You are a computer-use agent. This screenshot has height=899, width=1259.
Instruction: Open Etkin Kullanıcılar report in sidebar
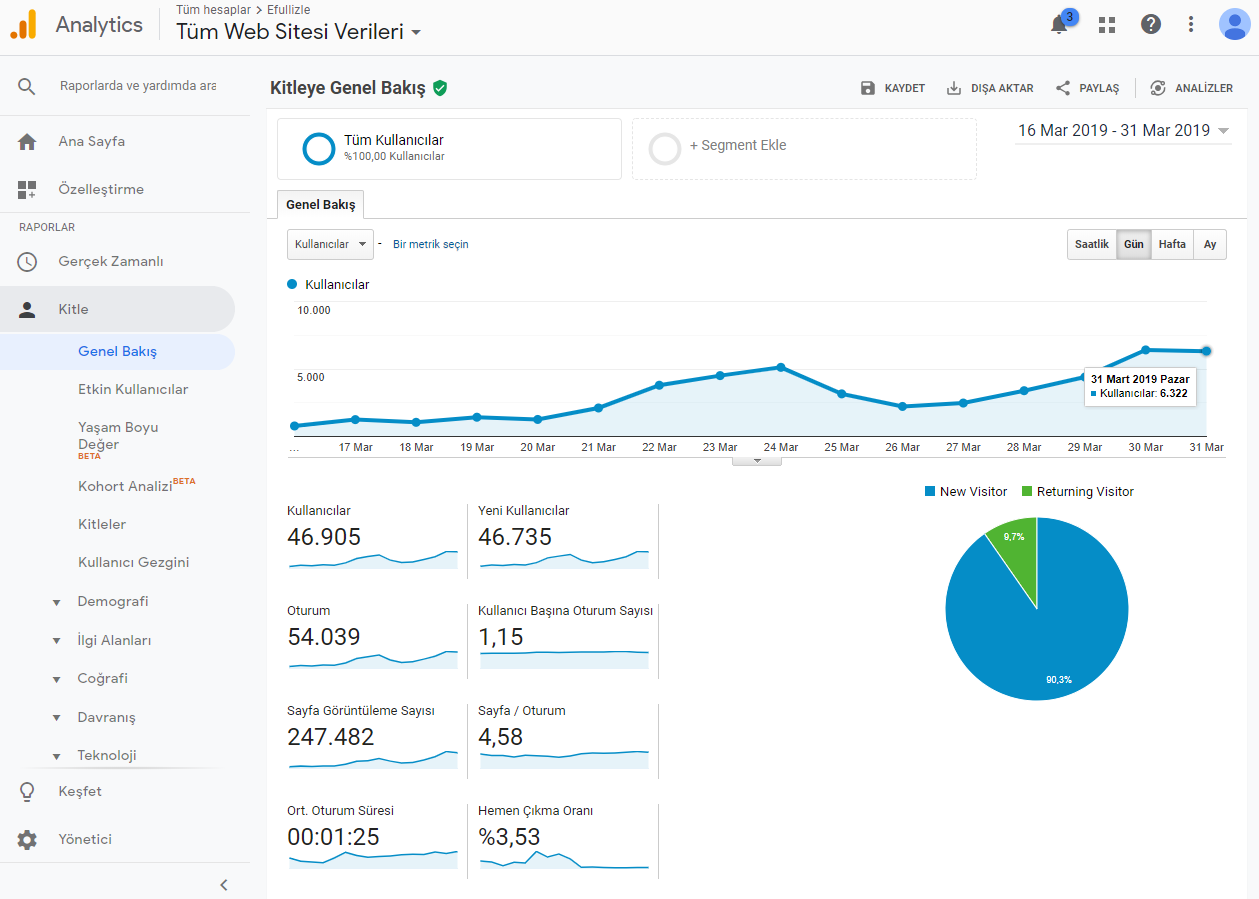coord(133,389)
